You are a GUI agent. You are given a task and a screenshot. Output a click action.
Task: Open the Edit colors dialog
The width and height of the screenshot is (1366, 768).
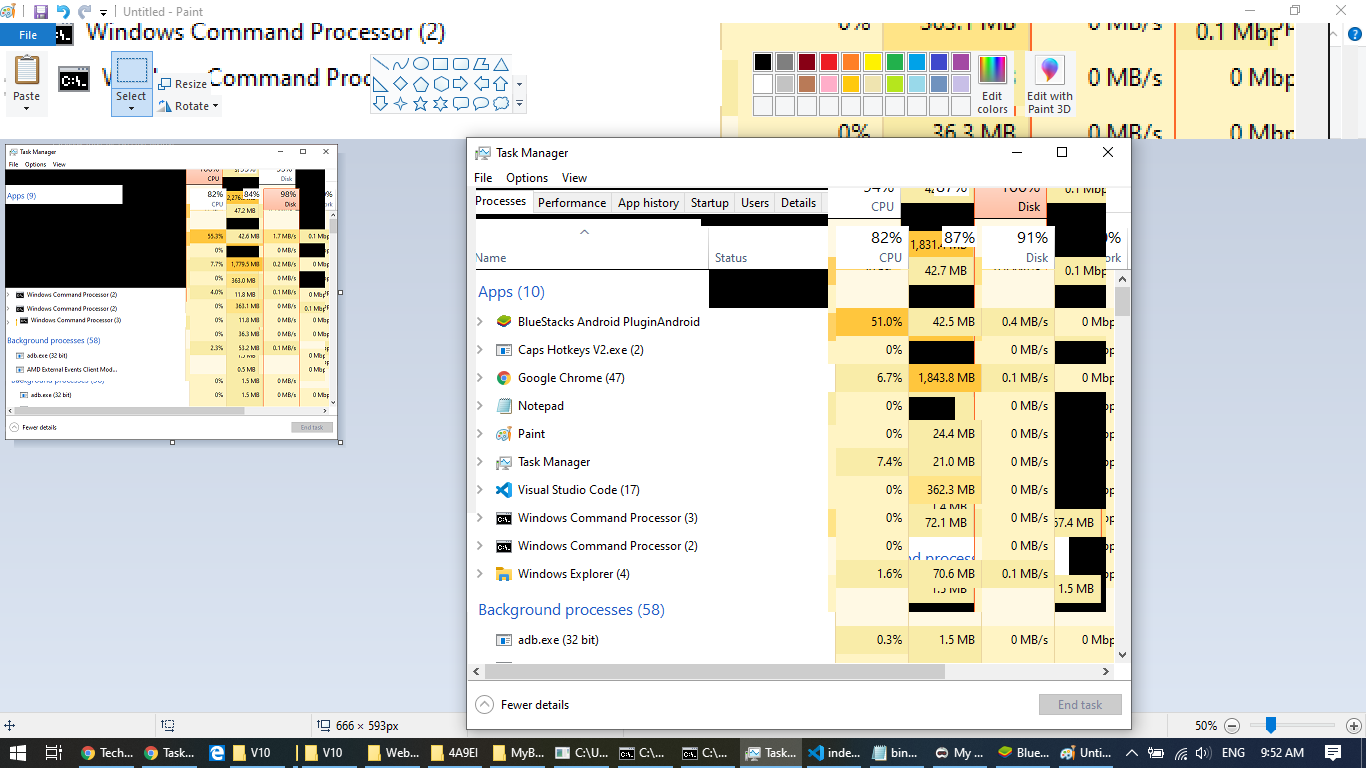pyautogui.click(x=992, y=85)
